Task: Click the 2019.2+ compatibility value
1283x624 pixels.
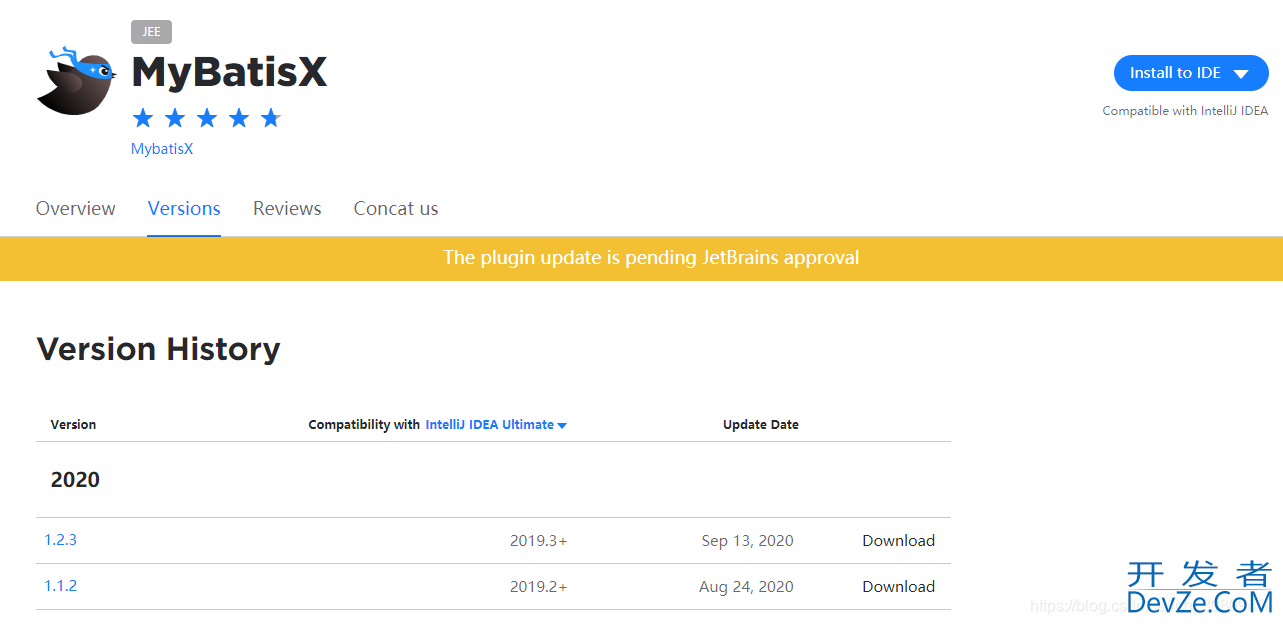Action: click(x=539, y=587)
